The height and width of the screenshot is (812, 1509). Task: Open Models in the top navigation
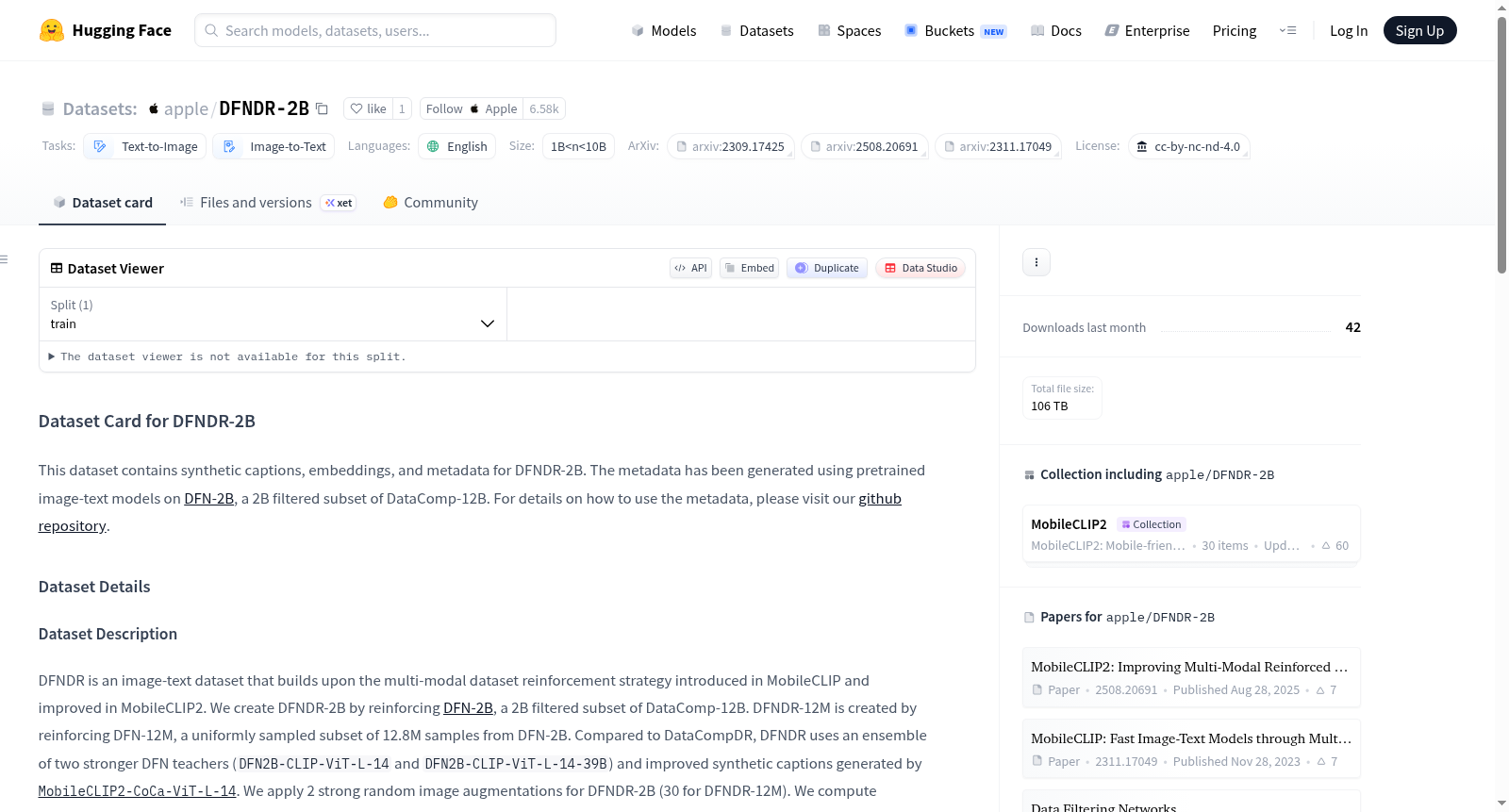[x=664, y=31]
